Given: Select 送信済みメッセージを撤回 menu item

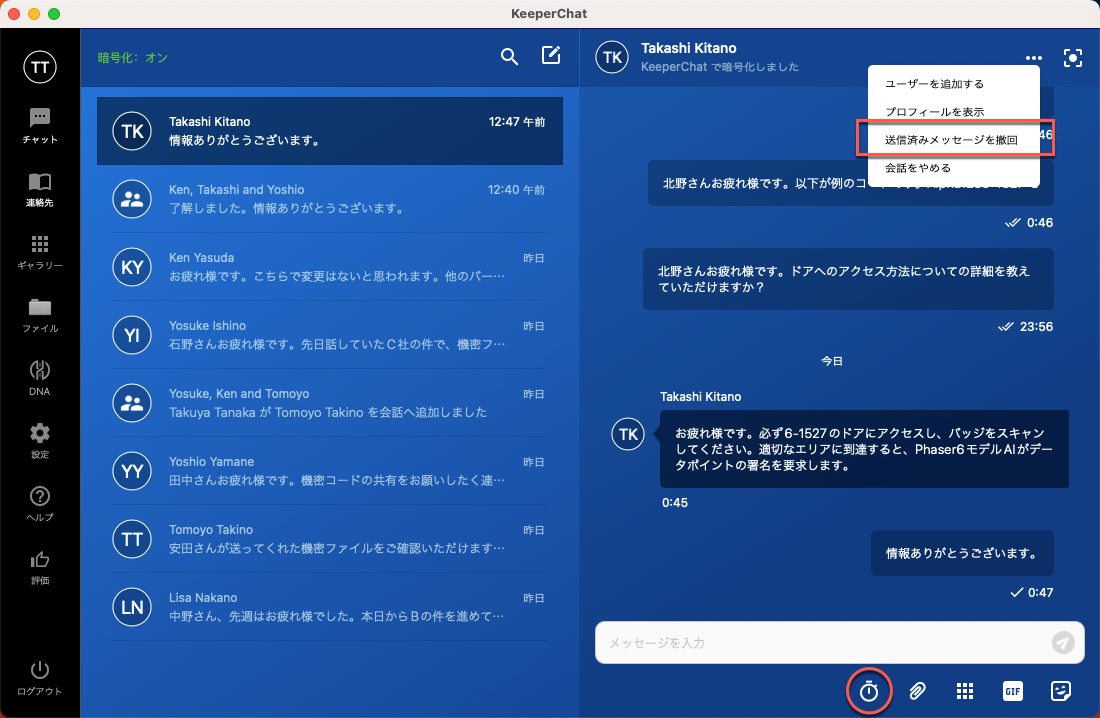Looking at the screenshot, I should point(951,140).
